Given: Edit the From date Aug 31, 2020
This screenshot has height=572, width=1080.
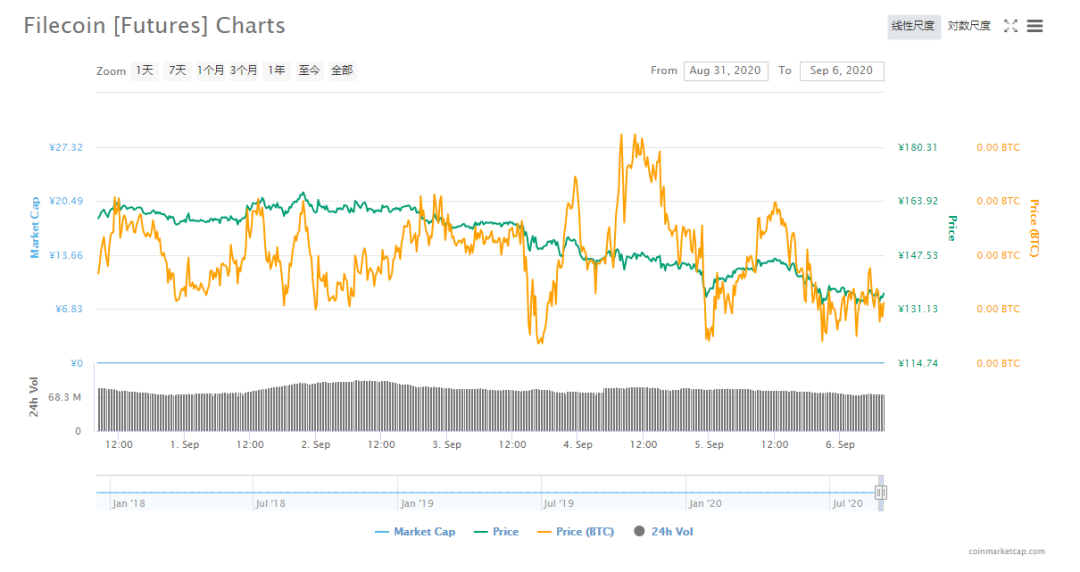Looking at the screenshot, I should tap(725, 70).
